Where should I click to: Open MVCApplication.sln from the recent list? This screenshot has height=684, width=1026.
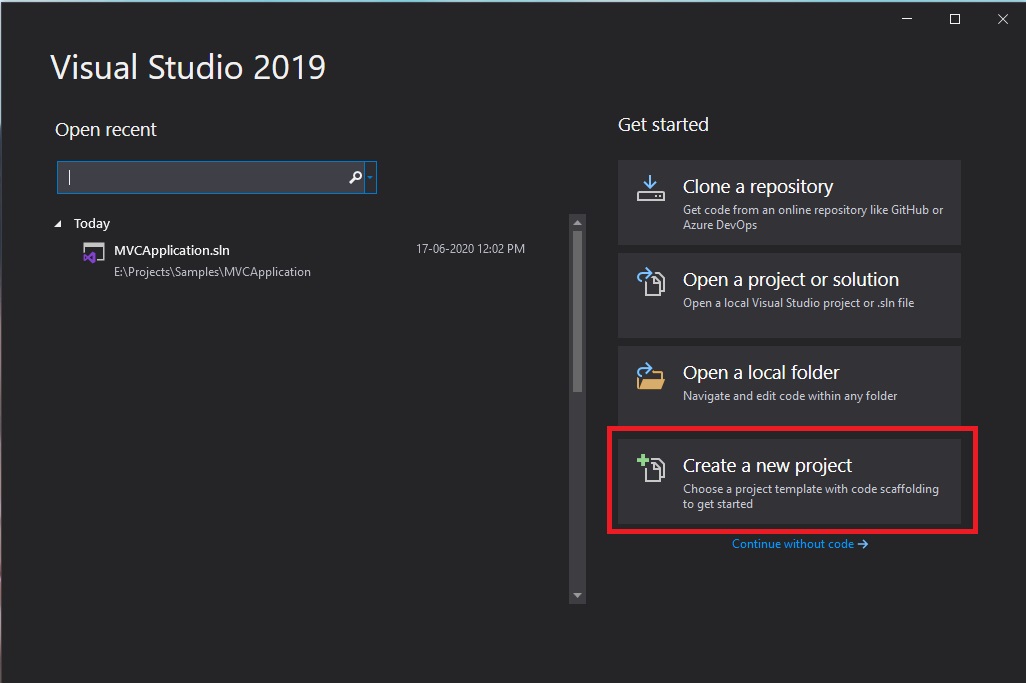[x=304, y=260]
